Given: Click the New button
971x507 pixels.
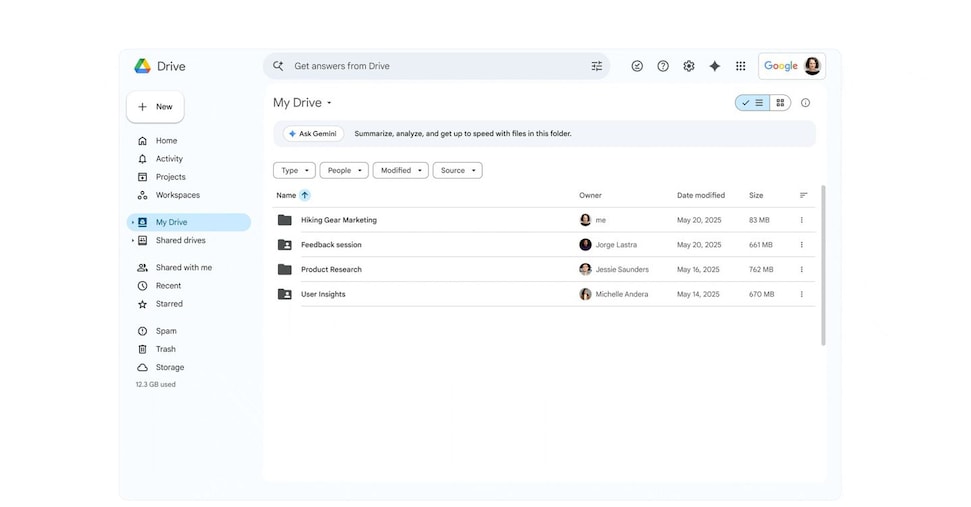Looking at the screenshot, I should click(155, 107).
